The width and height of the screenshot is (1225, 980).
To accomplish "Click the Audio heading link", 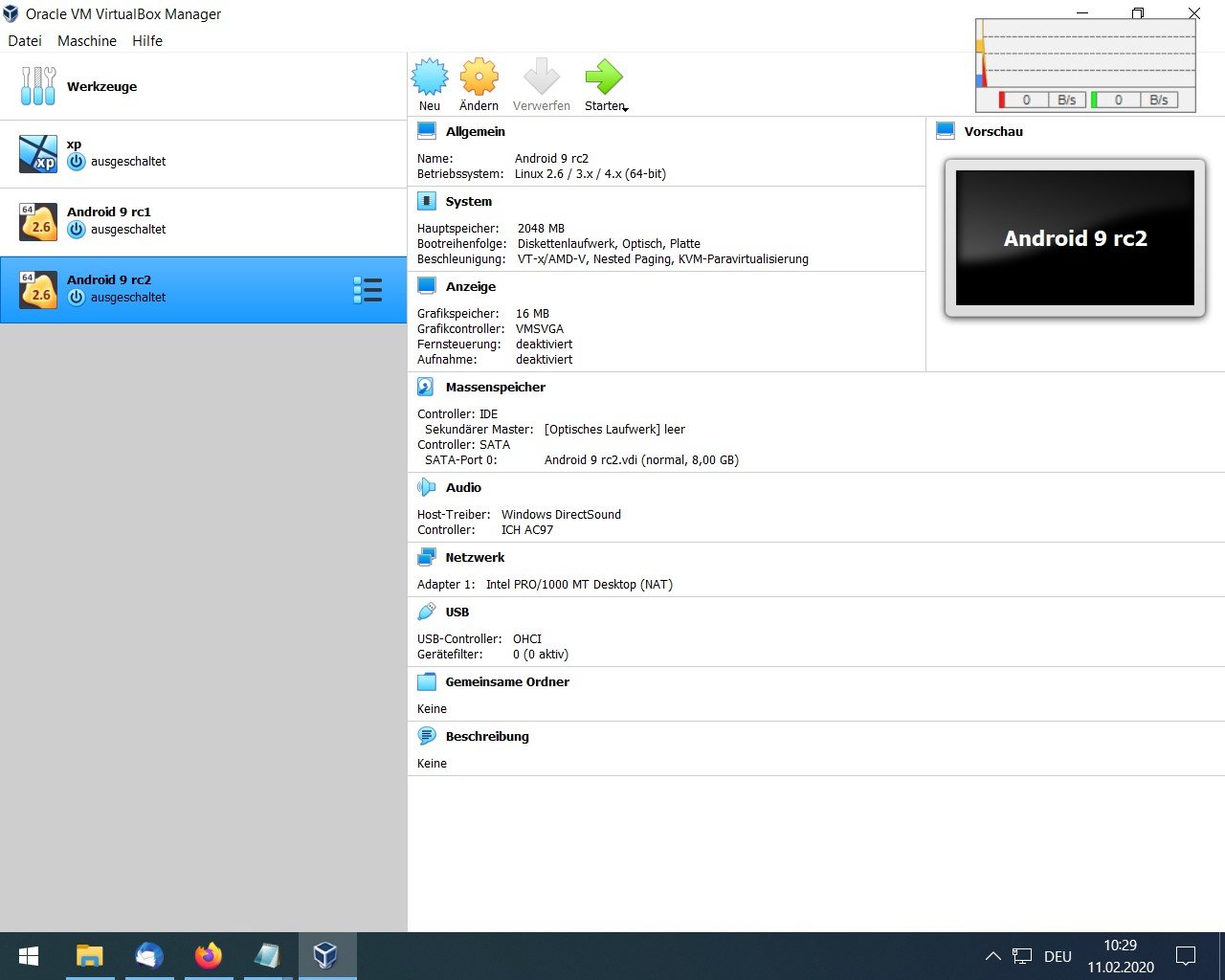I will pyautogui.click(x=463, y=487).
